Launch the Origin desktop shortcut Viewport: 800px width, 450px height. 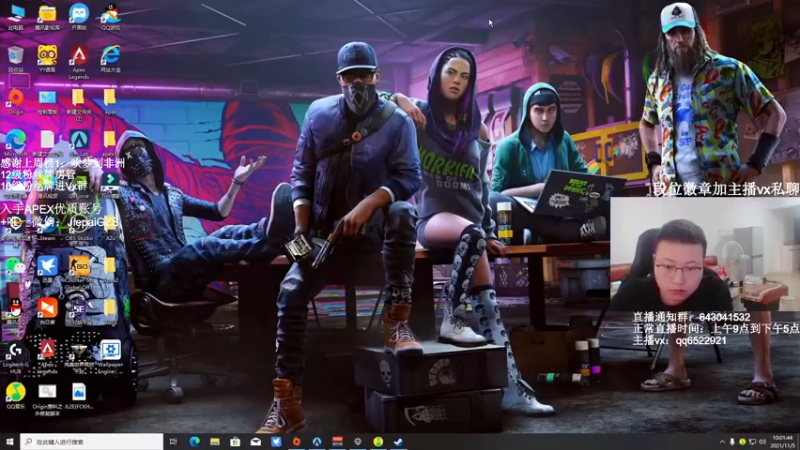tap(16, 101)
